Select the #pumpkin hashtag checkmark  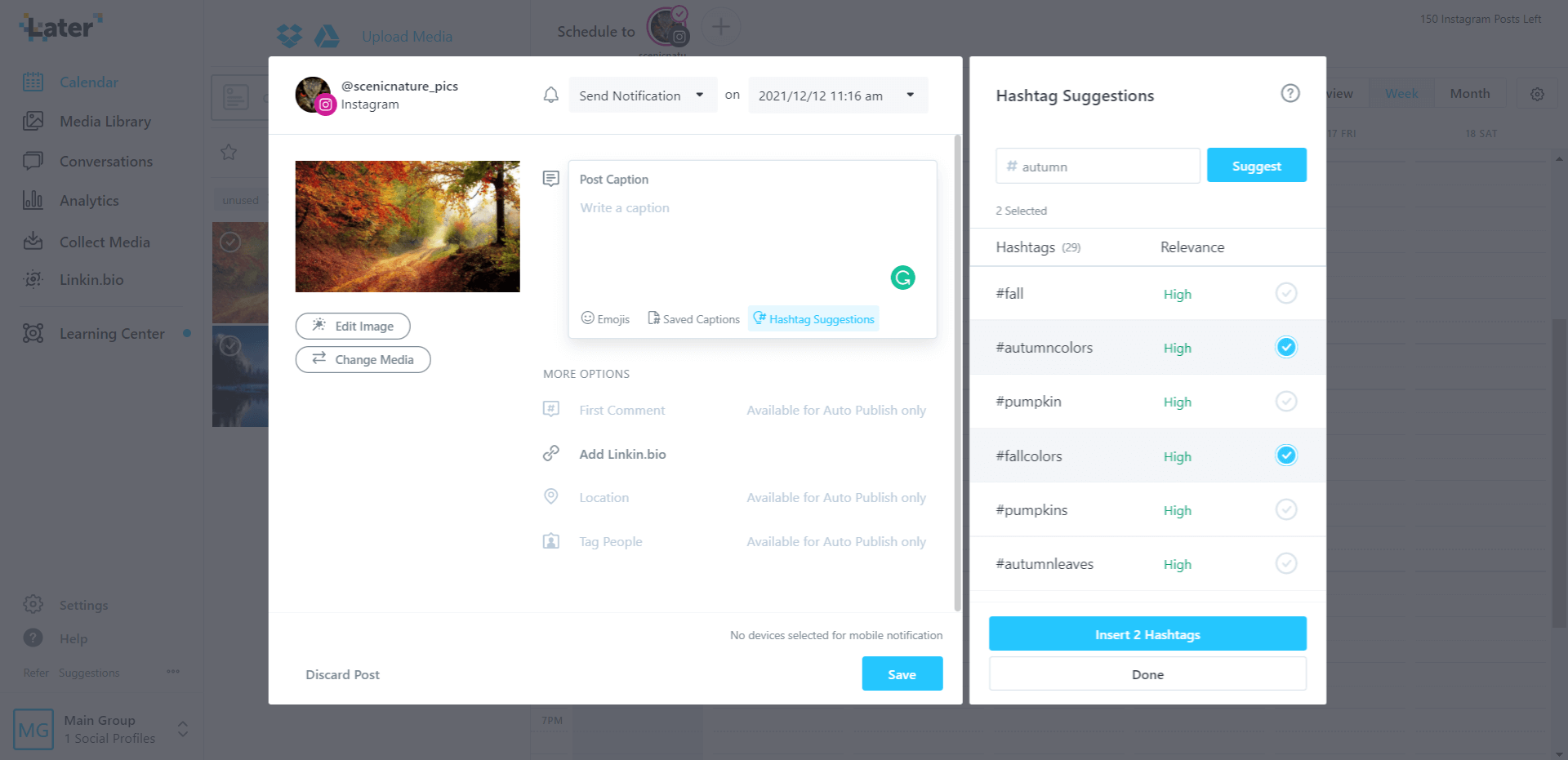[1286, 401]
